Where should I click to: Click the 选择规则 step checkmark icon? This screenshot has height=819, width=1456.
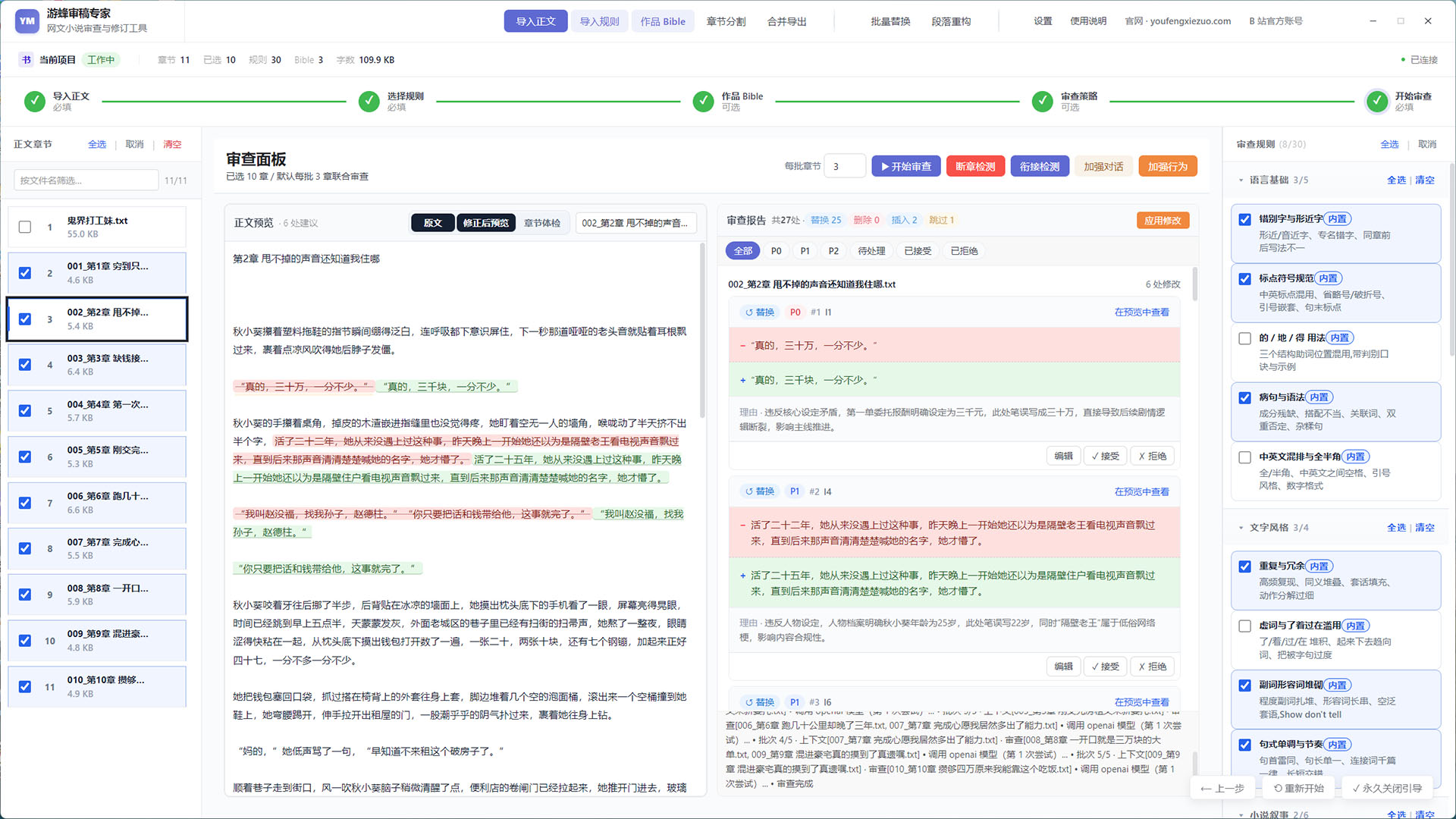click(369, 101)
